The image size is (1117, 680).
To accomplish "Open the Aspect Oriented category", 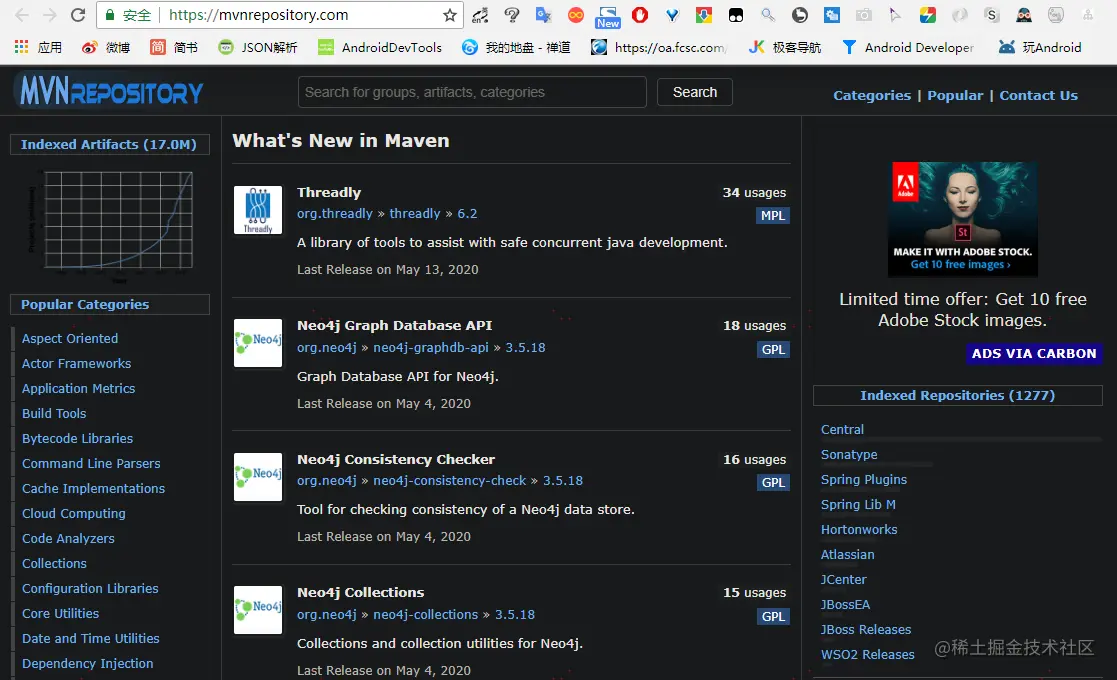I will (70, 338).
